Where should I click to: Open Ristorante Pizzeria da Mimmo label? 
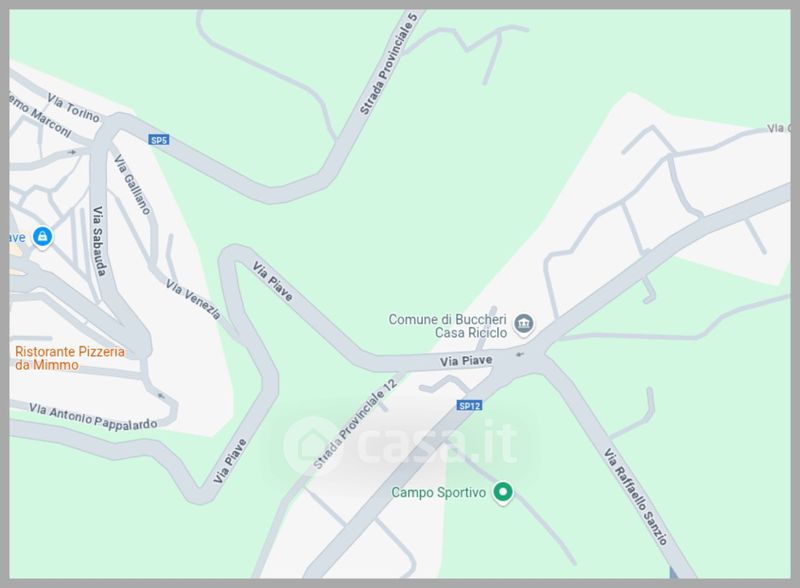pos(70,358)
